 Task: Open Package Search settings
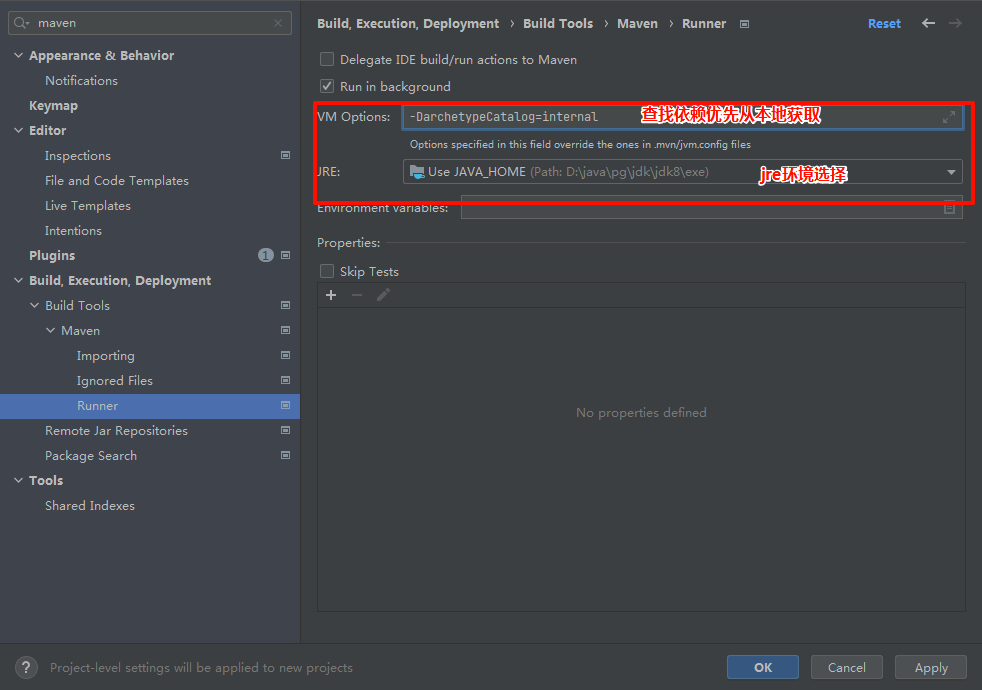[x=91, y=456]
